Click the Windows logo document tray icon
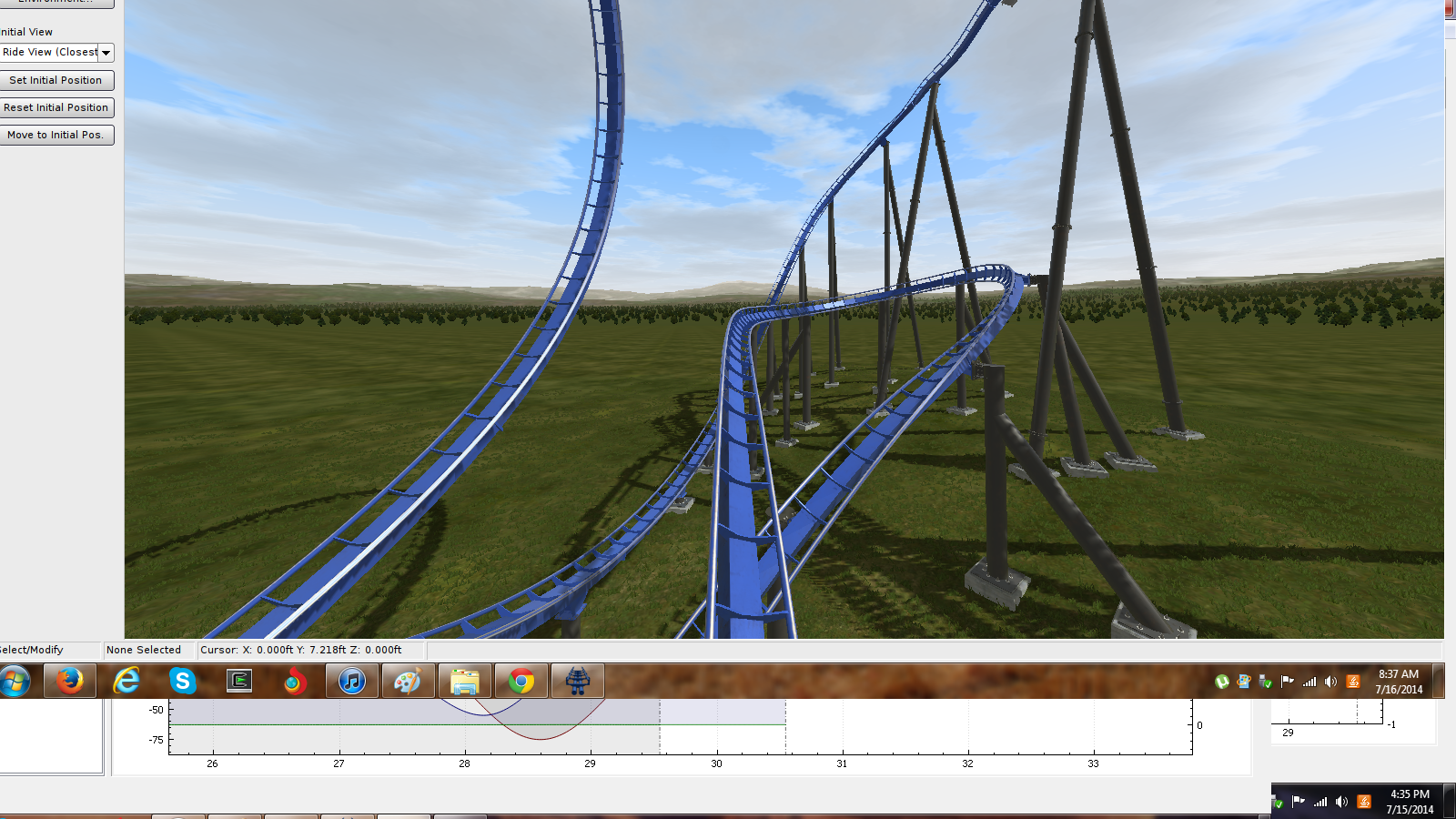Image resolution: width=1456 pixels, height=819 pixels. 1244,682
